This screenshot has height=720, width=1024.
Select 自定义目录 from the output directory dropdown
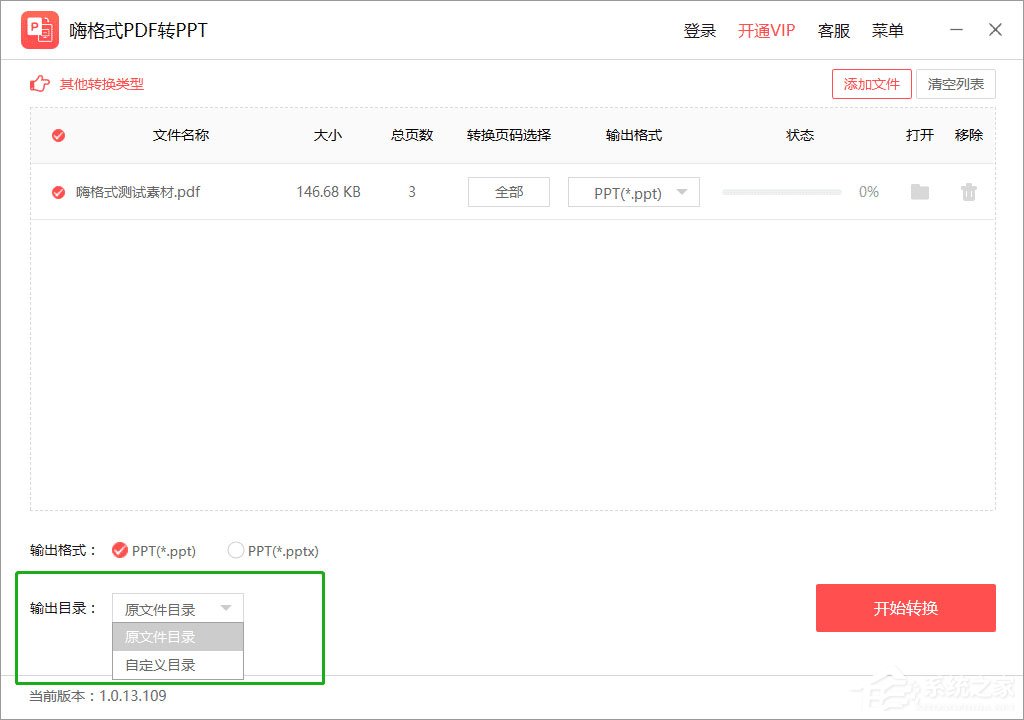point(177,664)
